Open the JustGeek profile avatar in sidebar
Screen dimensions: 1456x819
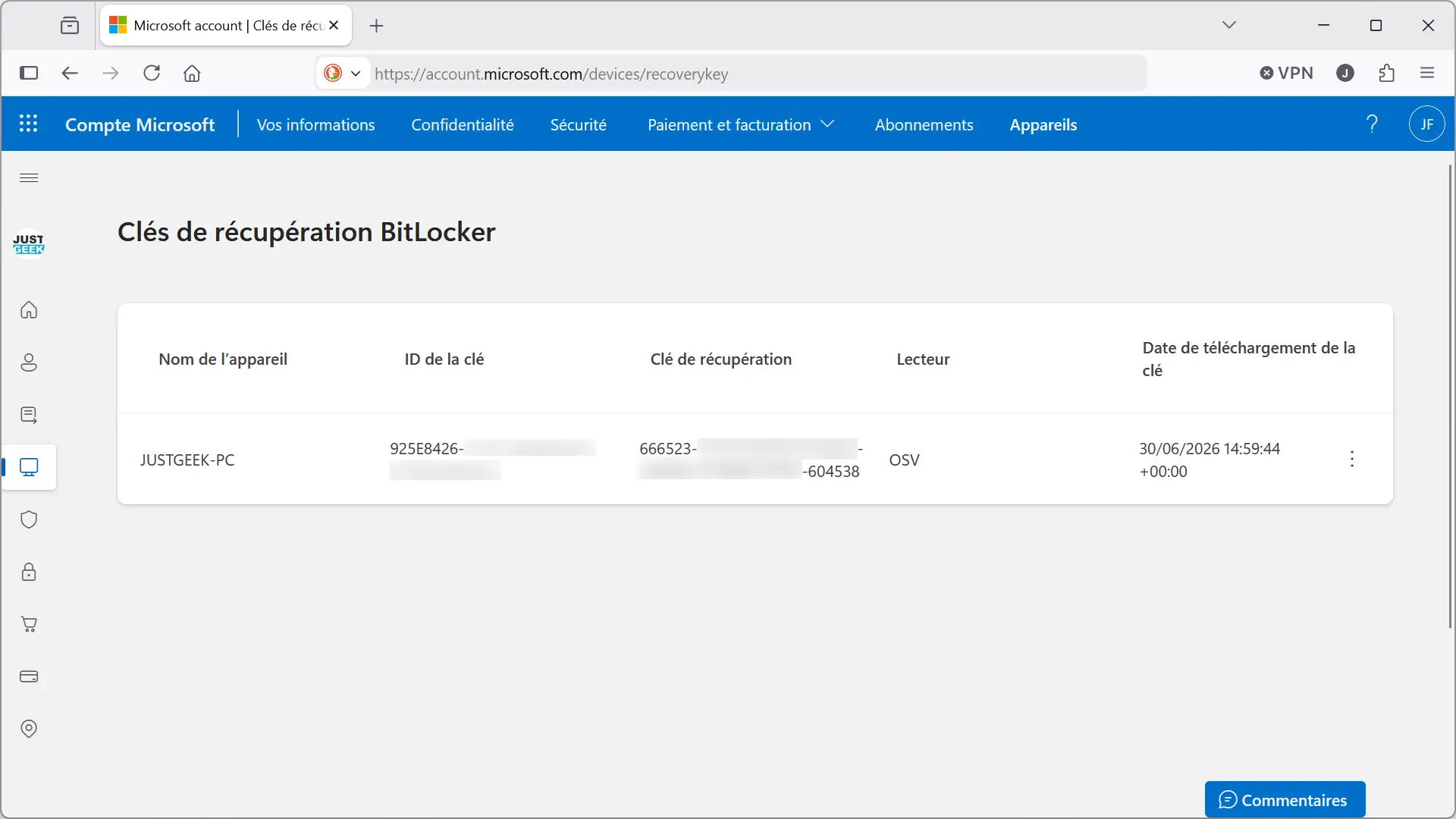29,244
